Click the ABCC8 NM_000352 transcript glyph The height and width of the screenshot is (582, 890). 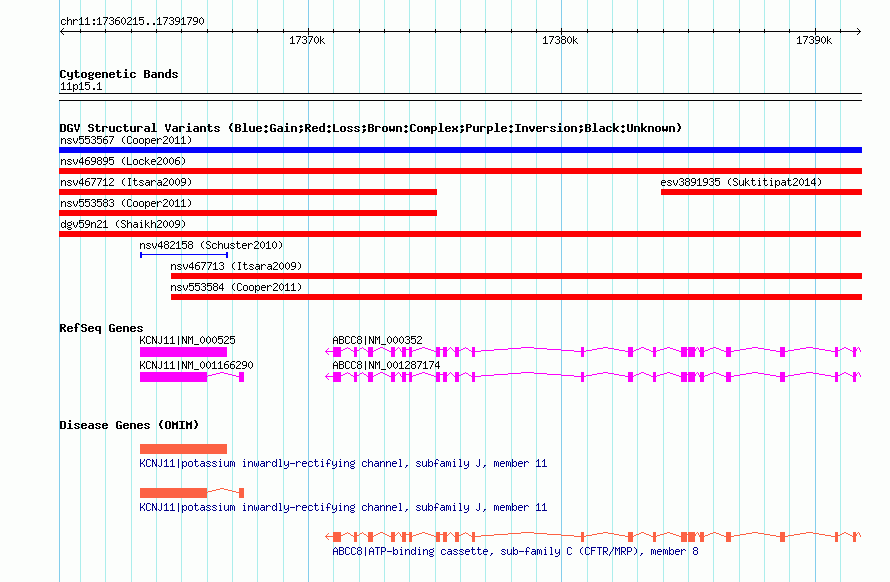pos(593,352)
